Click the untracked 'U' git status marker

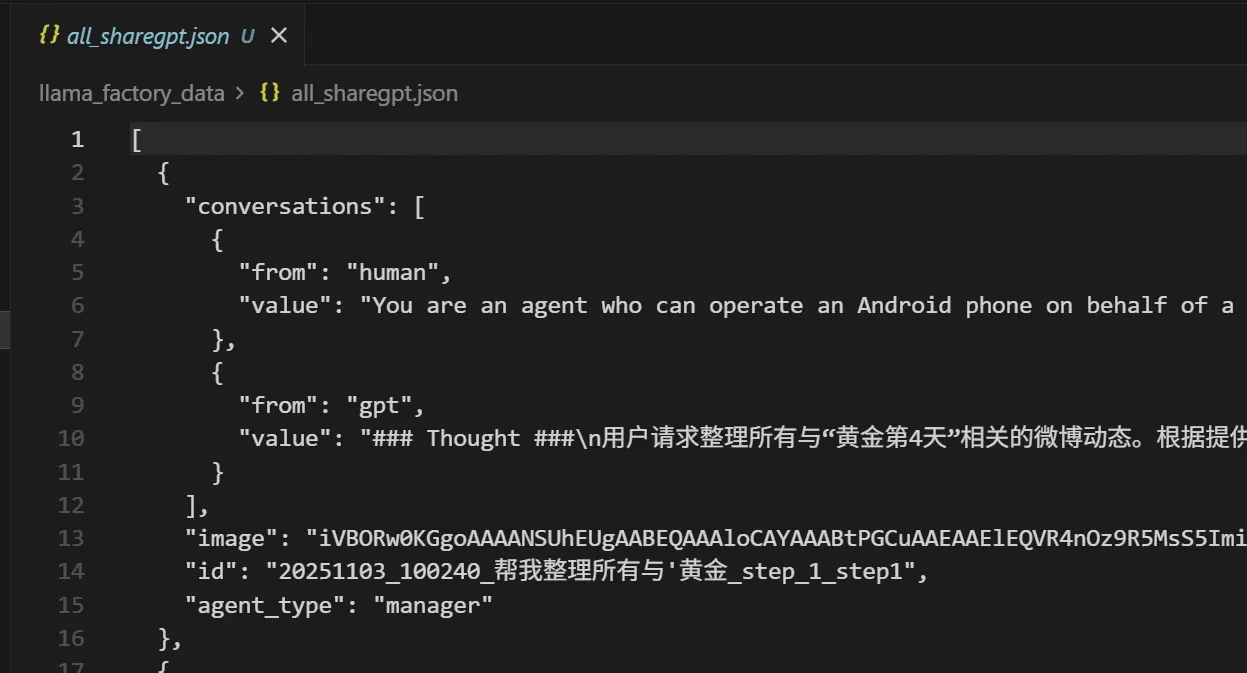pos(248,37)
